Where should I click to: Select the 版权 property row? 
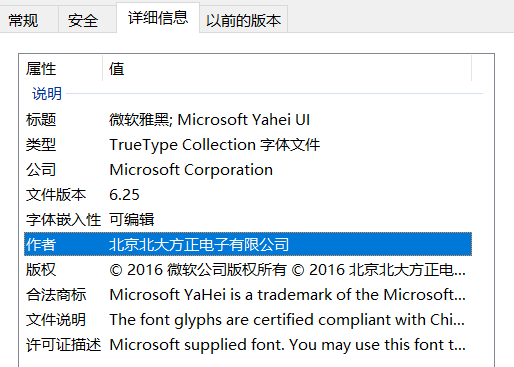pyautogui.click(x=248, y=270)
